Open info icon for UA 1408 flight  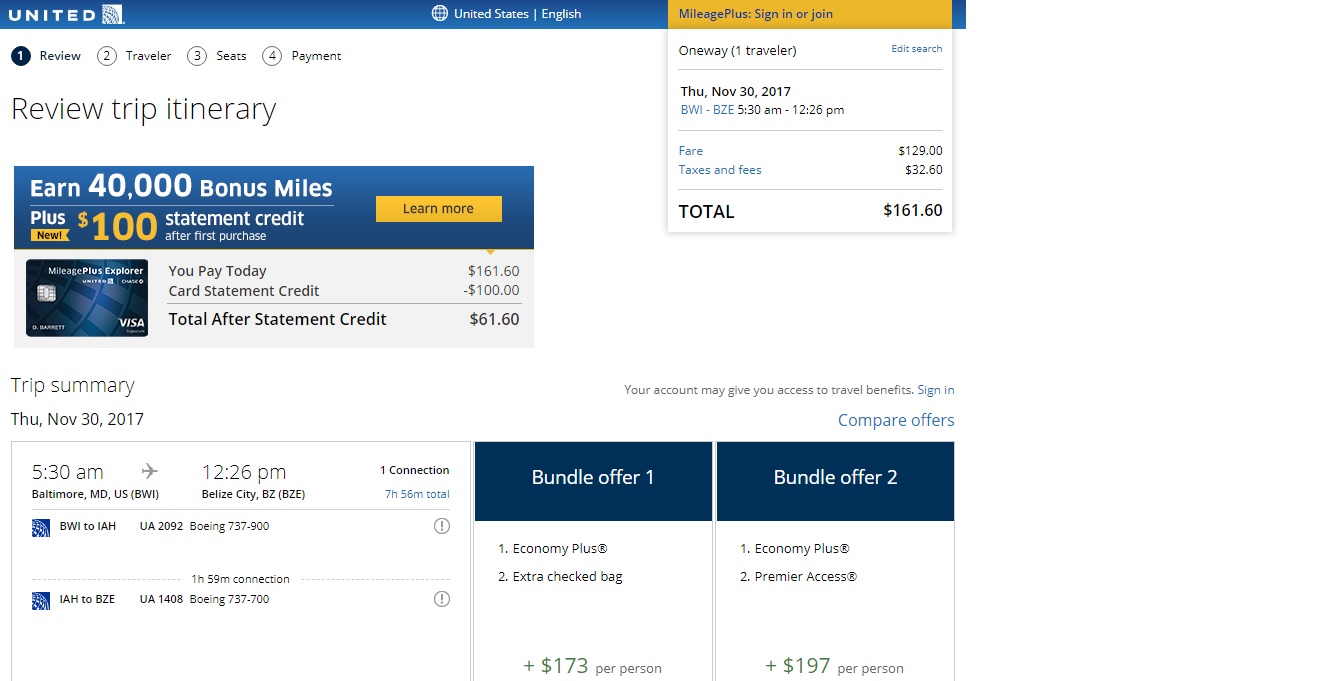click(x=442, y=599)
